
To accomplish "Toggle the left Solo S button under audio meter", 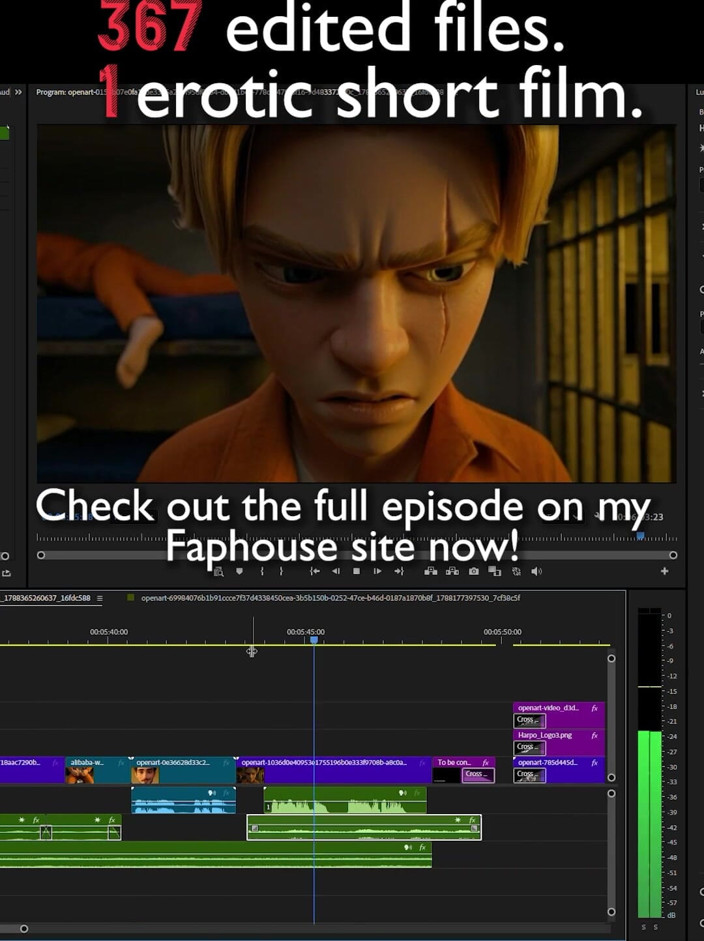I will tap(645, 928).
